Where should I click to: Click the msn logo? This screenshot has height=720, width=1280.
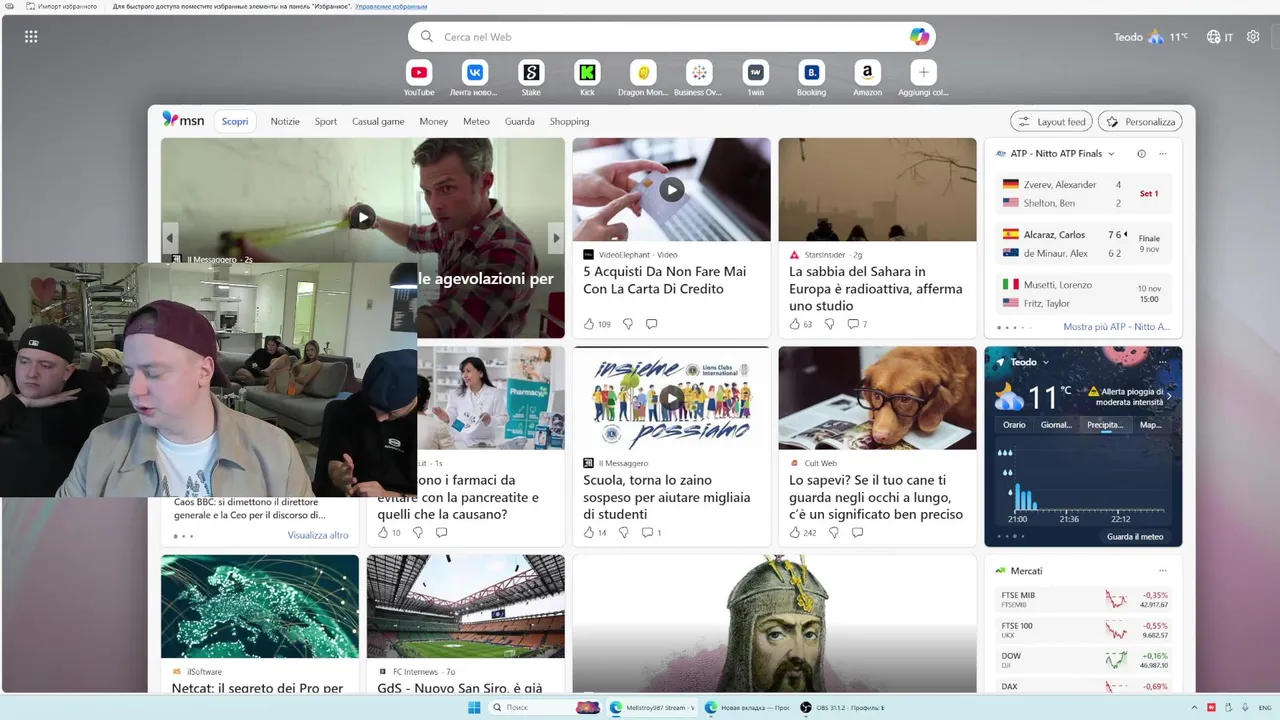point(183,120)
